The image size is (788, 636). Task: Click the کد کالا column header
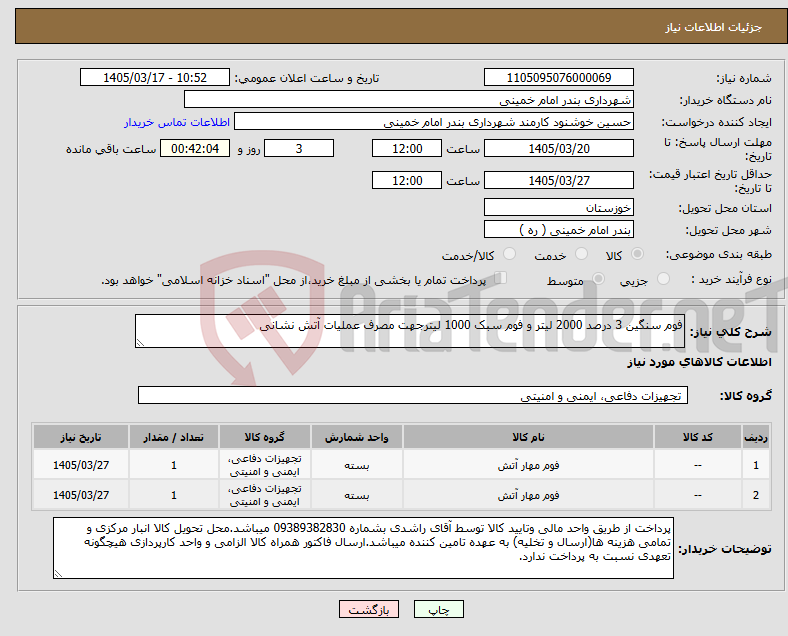(698, 437)
